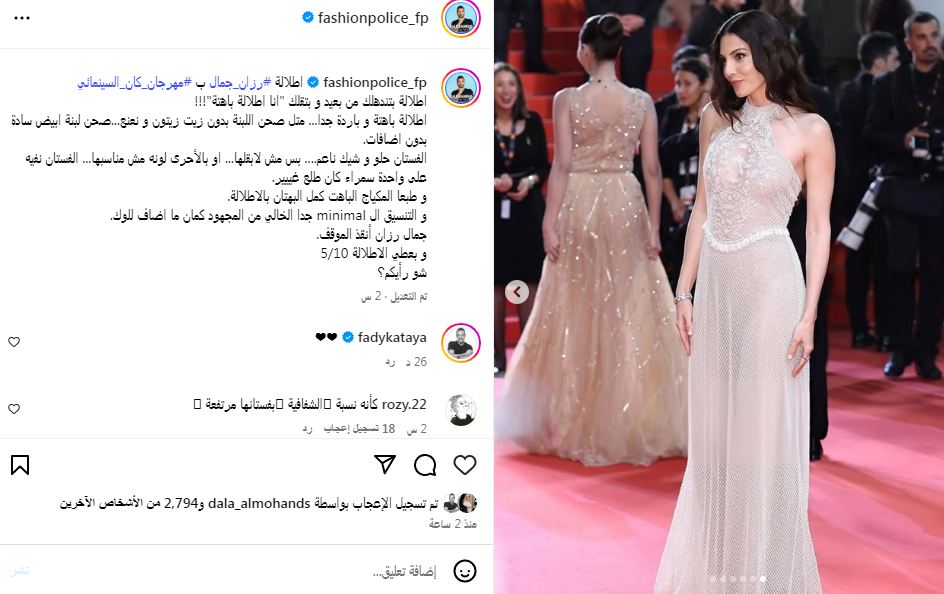Open hashtag مهرجان_كان_السينمائي link
The width and height of the screenshot is (944, 594).
pos(134,82)
